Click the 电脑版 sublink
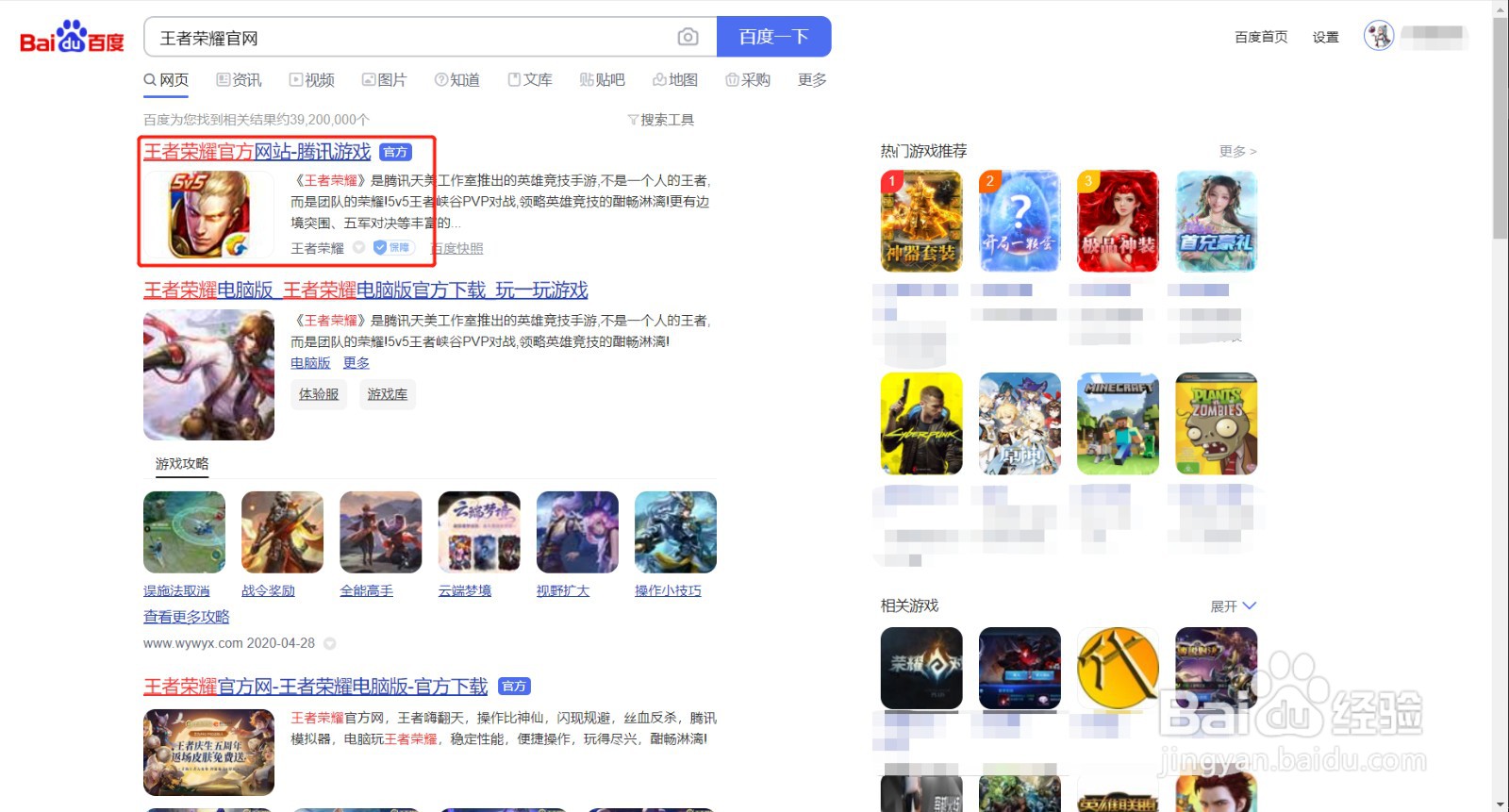 pos(310,363)
